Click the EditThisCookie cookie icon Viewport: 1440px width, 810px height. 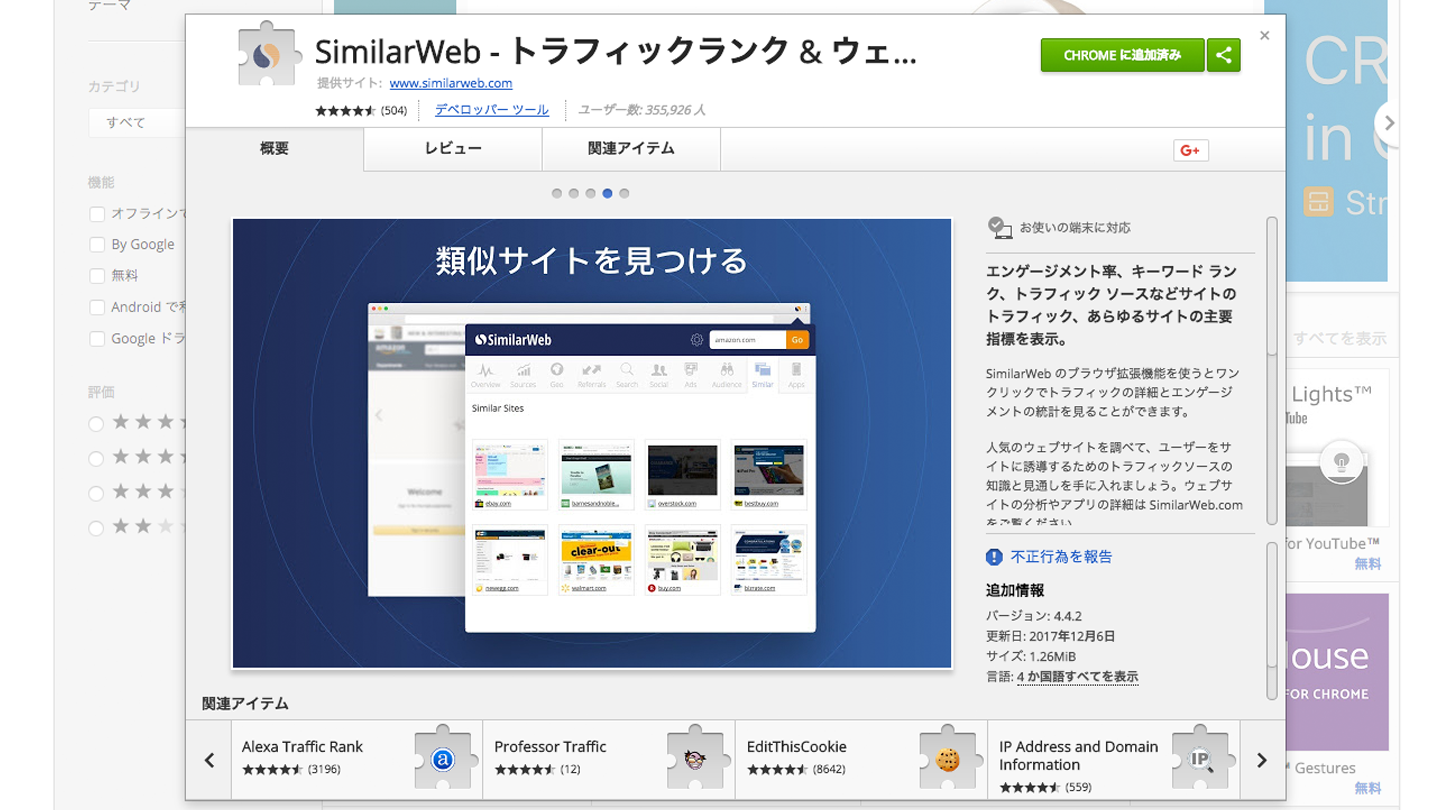[947, 759]
